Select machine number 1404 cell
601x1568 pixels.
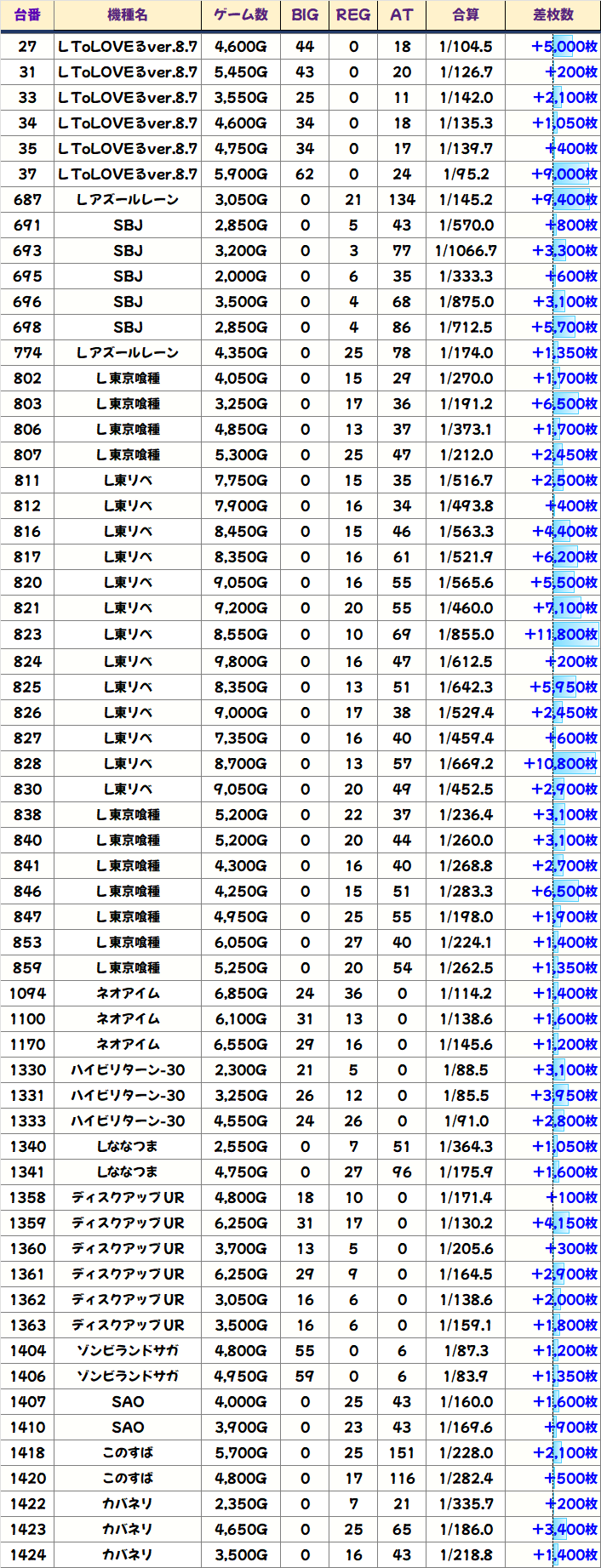pyautogui.click(x=27, y=1350)
